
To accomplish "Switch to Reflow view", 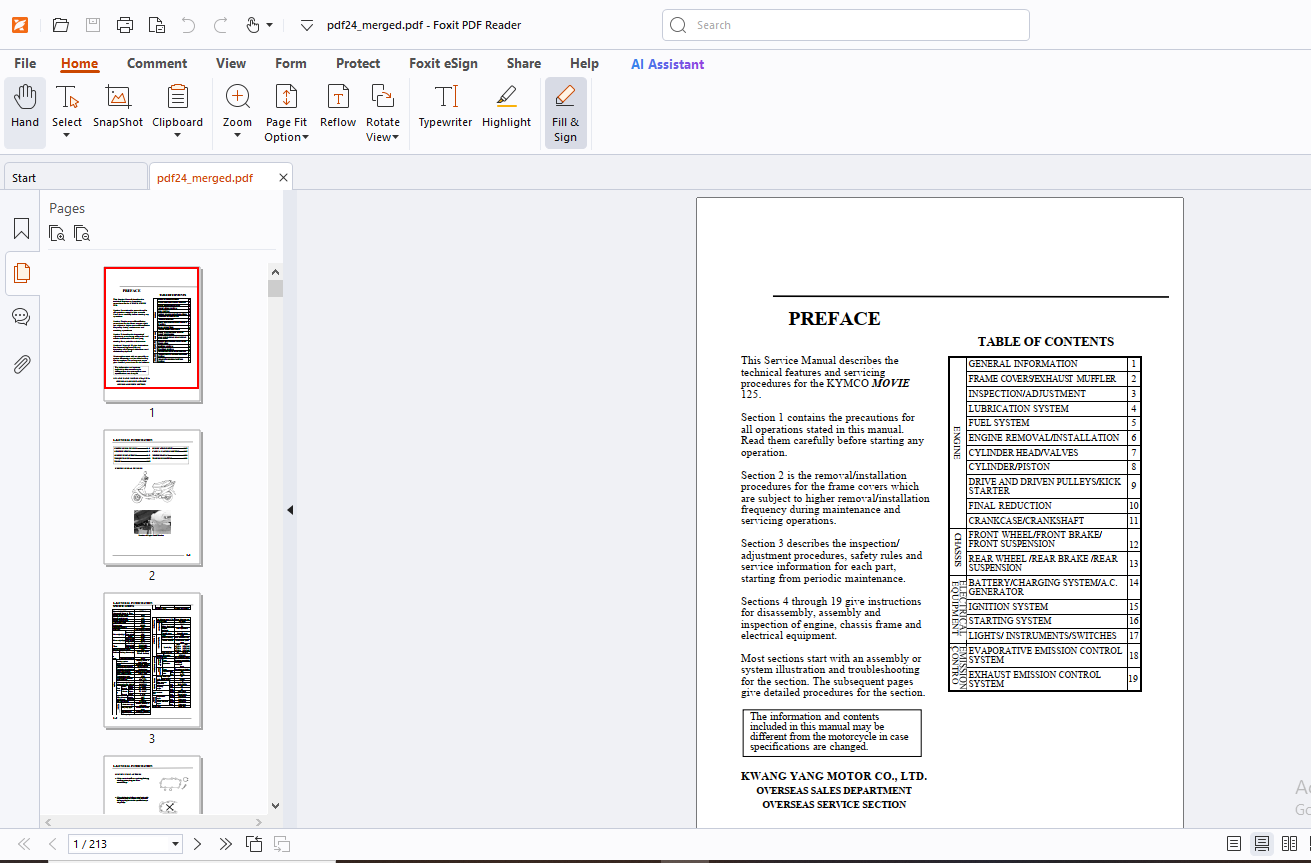I will coord(338,106).
